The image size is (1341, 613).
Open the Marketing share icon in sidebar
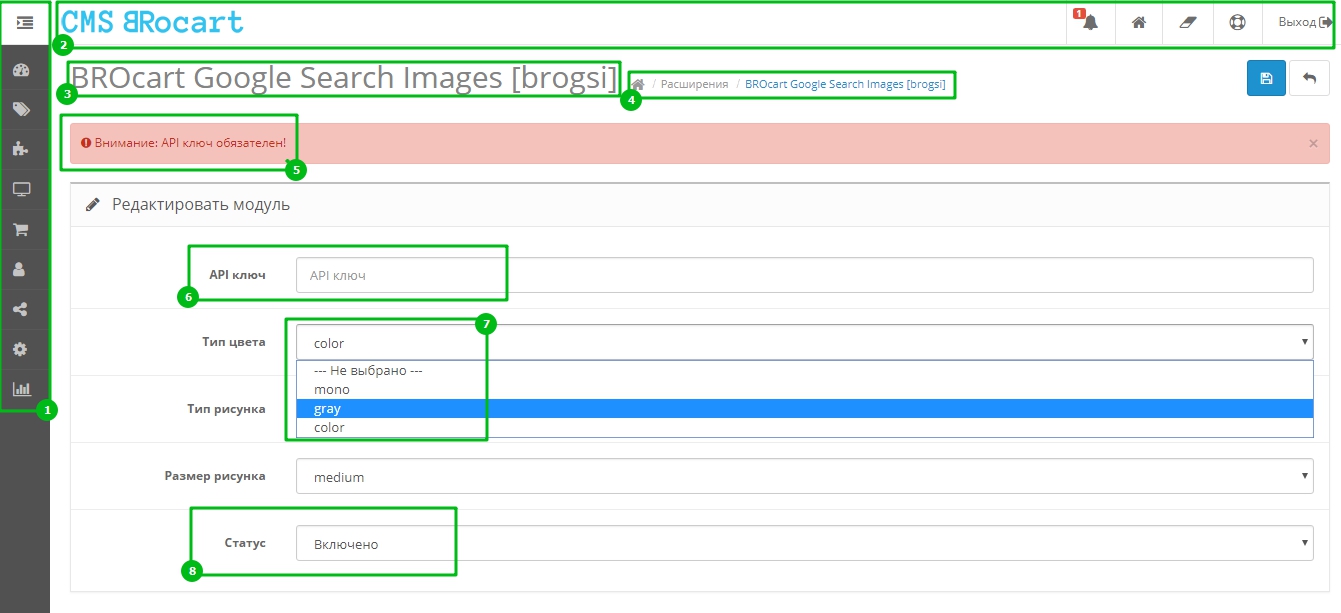[20, 309]
